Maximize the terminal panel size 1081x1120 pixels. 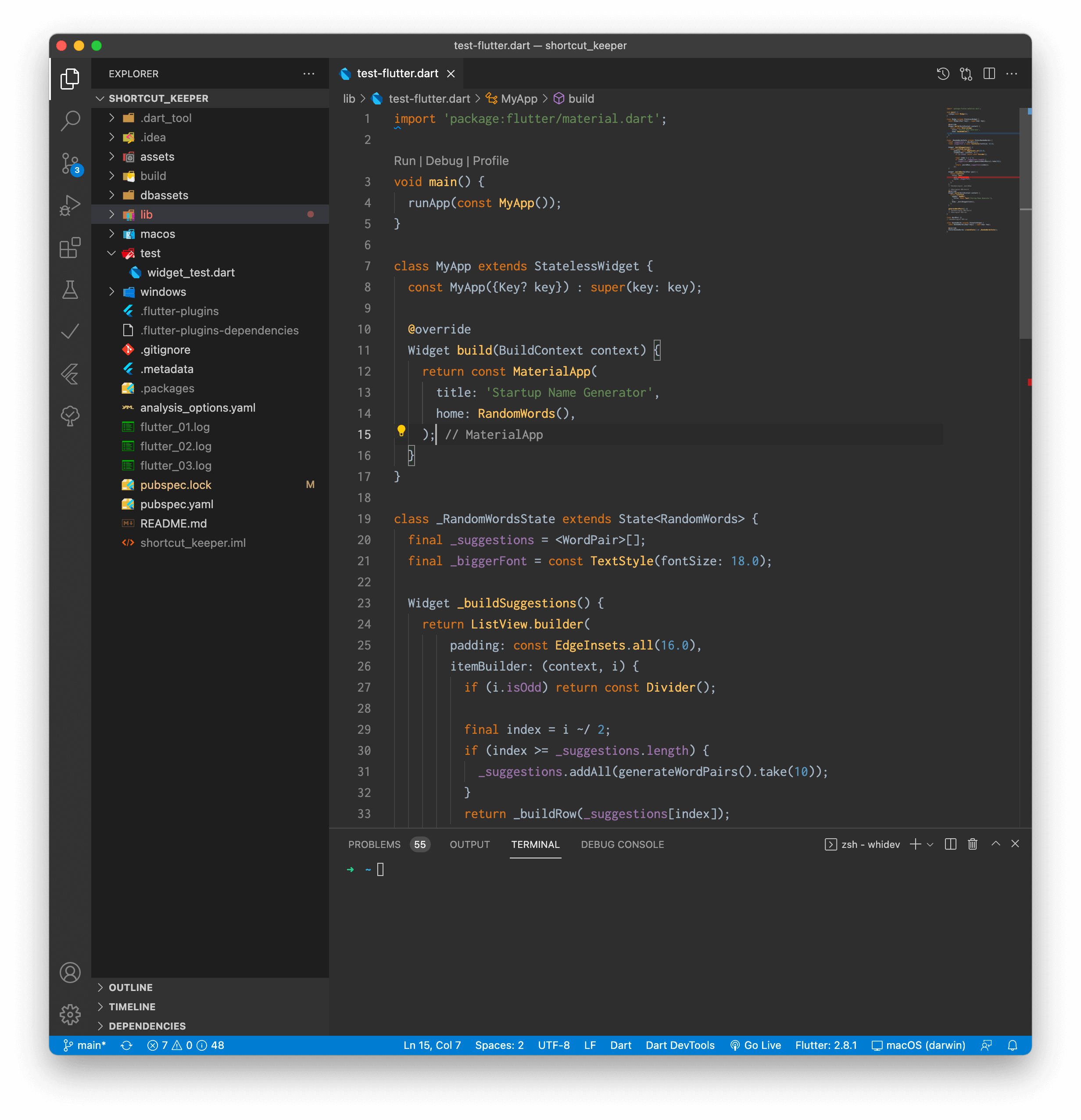point(995,844)
